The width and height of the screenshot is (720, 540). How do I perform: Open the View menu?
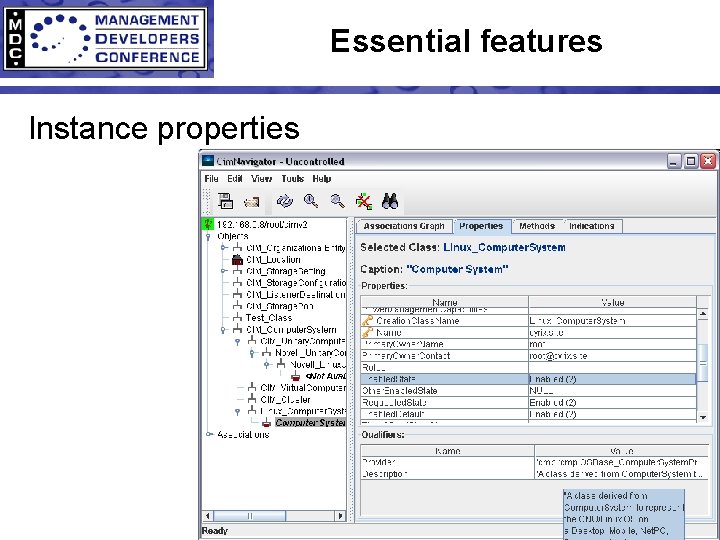[x=261, y=179]
